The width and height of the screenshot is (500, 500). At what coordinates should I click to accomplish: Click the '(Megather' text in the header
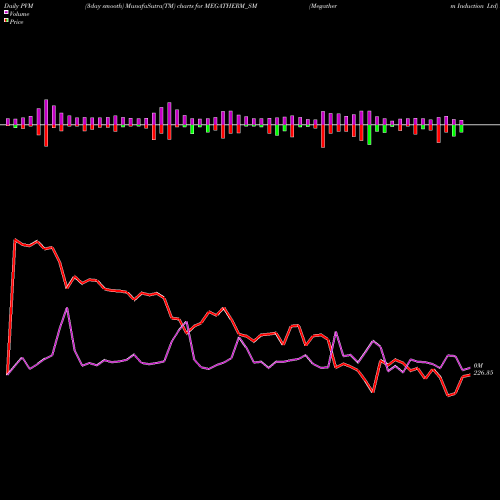tap(323, 6)
